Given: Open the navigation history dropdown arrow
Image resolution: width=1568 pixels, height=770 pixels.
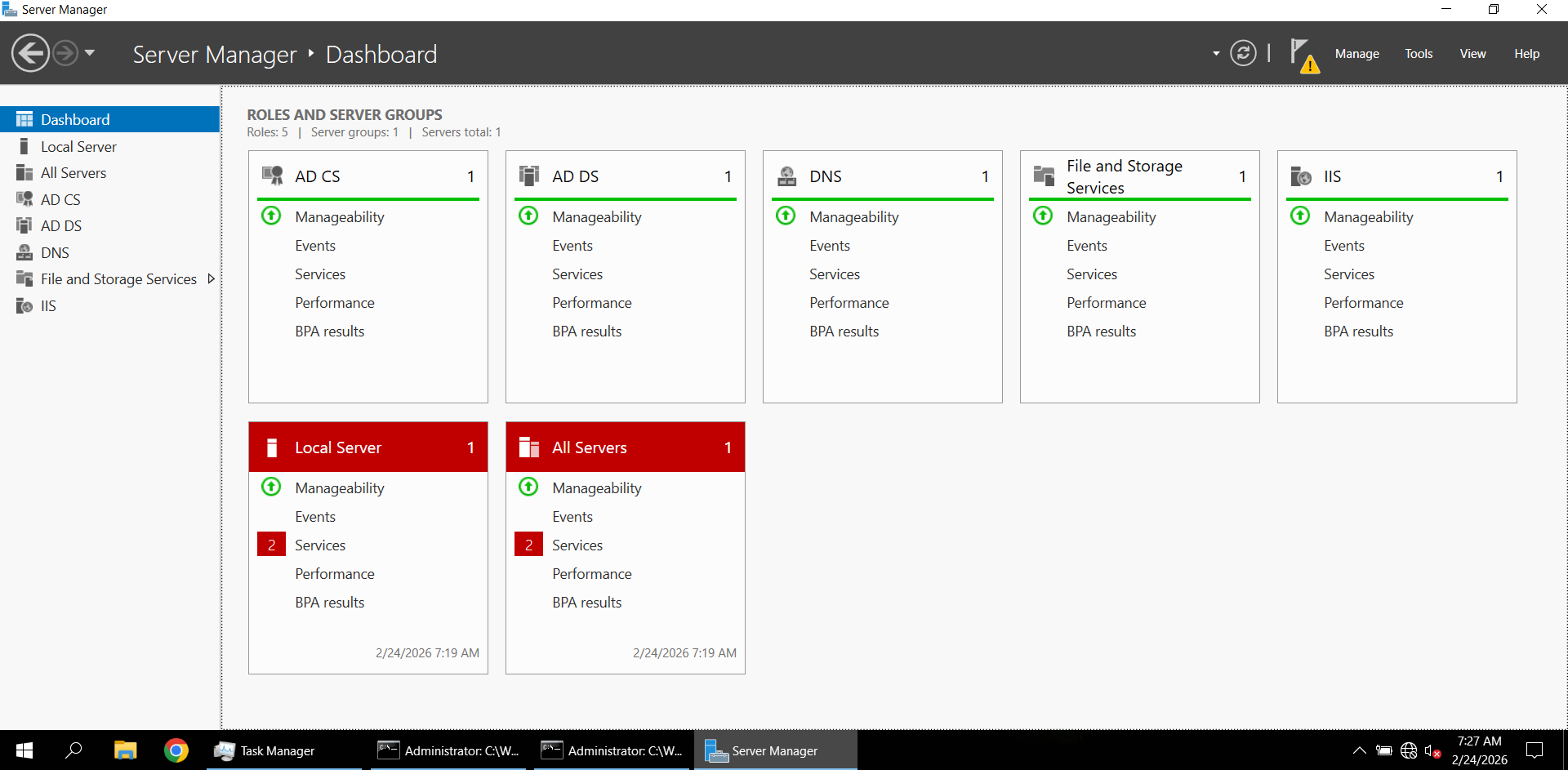Looking at the screenshot, I should [90, 53].
